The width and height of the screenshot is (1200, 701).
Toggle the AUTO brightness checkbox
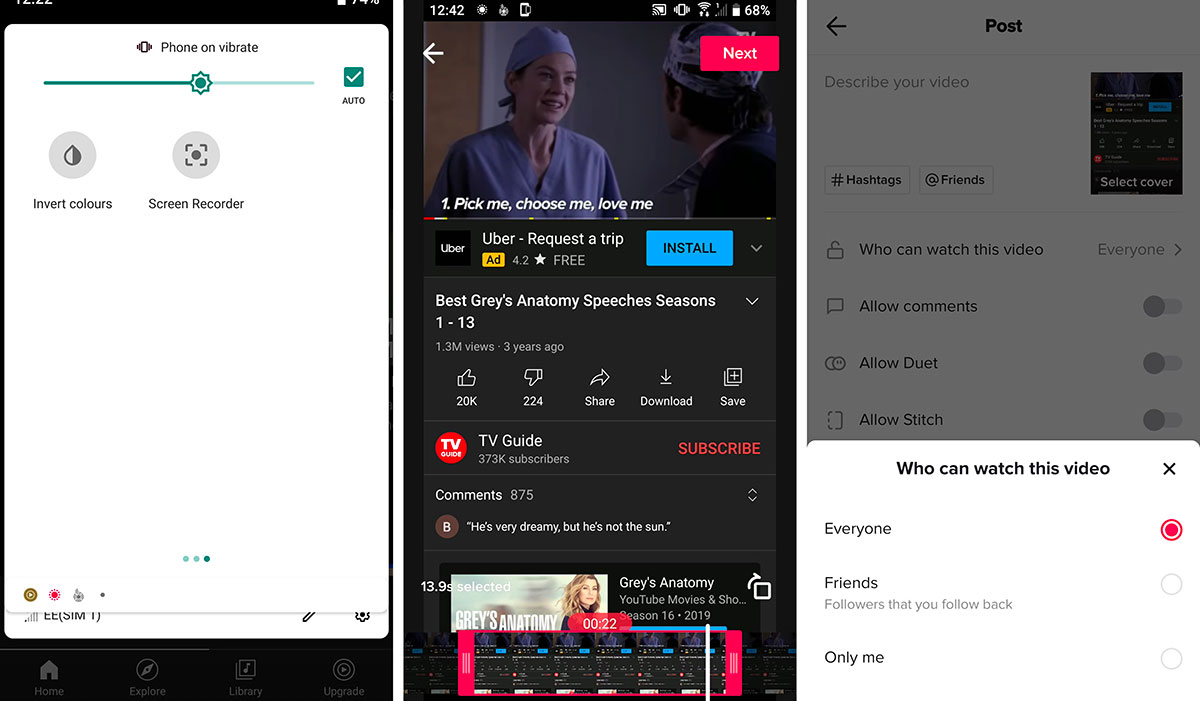pos(353,78)
